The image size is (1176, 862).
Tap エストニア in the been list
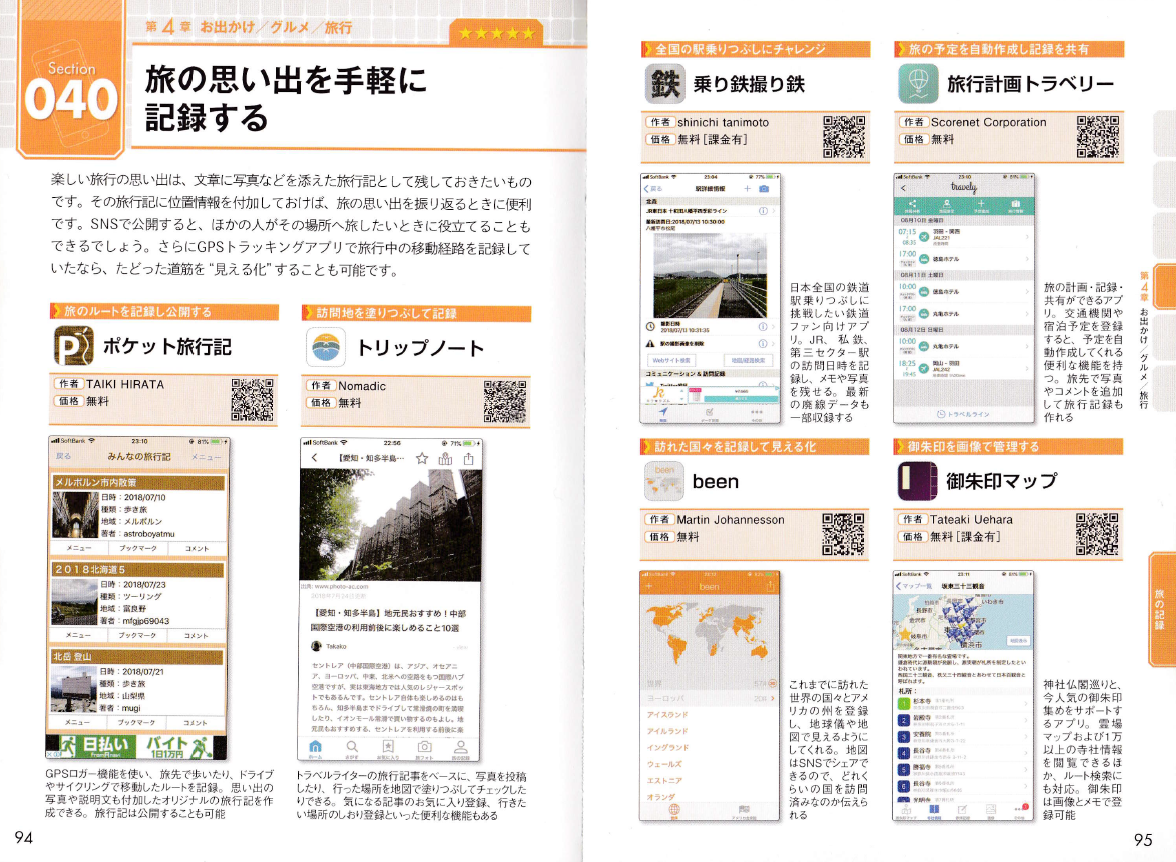pos(664,781)
